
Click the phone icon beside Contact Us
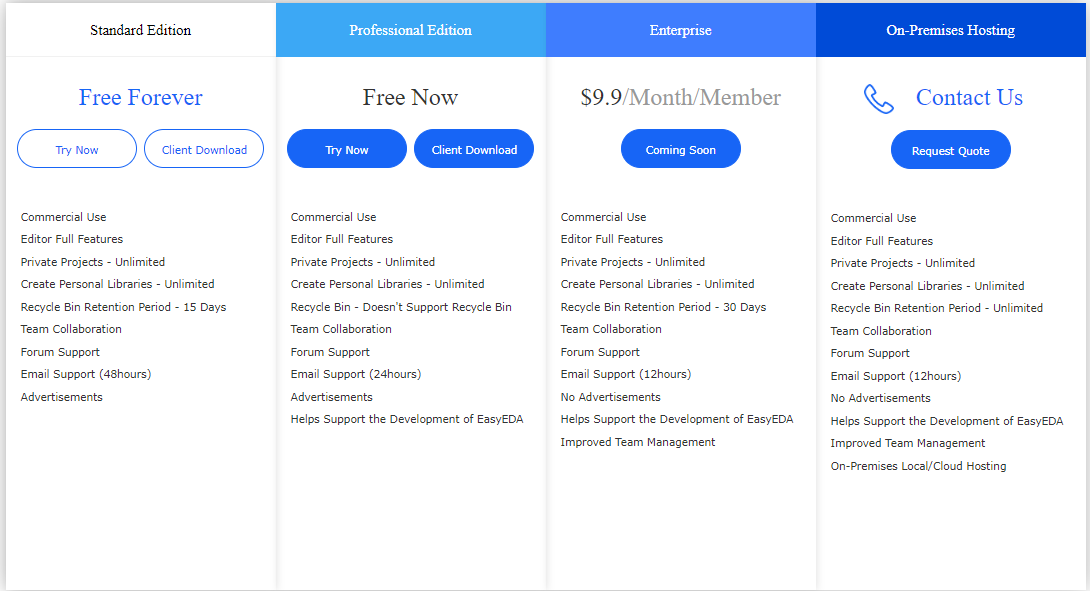[879, 98]
